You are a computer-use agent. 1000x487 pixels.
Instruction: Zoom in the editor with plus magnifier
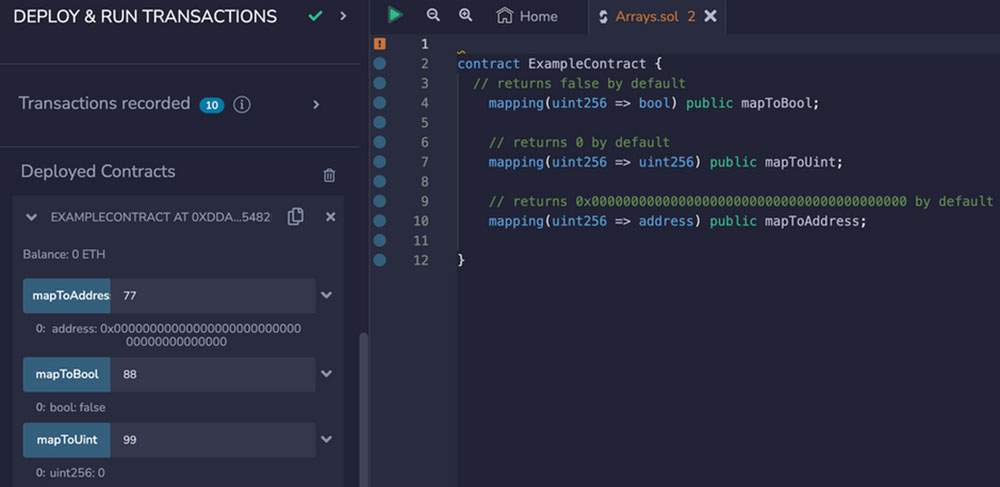(466, 15)
